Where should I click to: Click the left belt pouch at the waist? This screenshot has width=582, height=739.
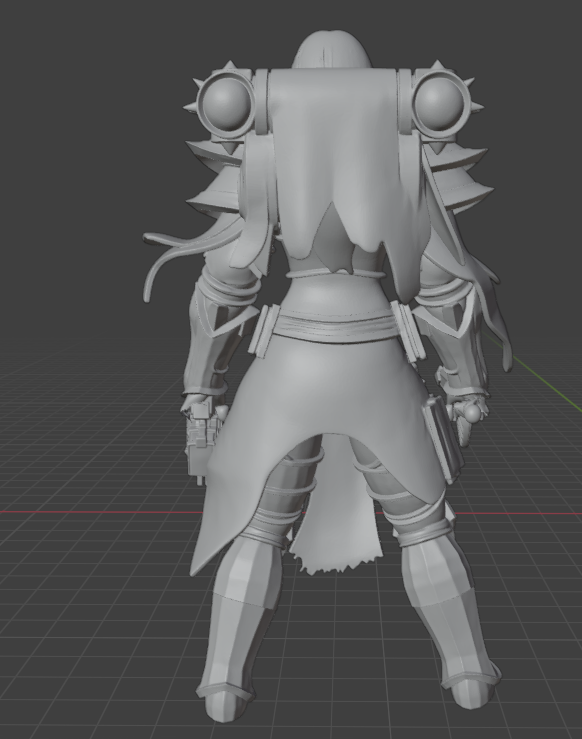click(262, 331)
